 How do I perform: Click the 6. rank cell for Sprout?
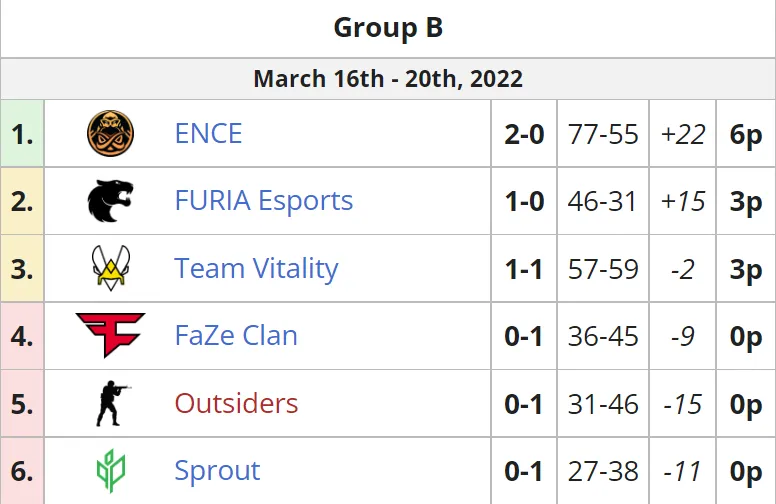point(22,471)
